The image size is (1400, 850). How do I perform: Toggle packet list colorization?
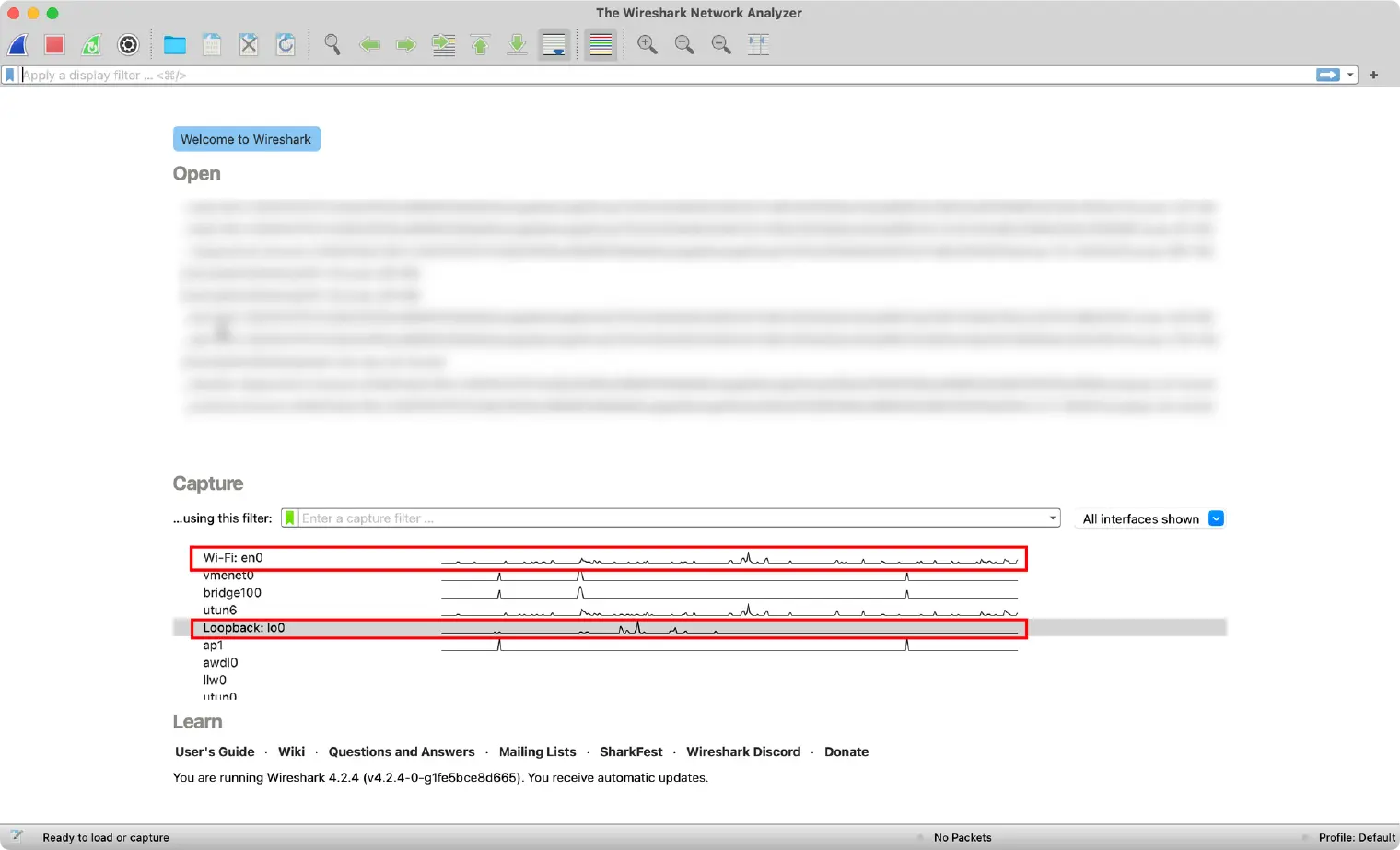coord(601,44)
